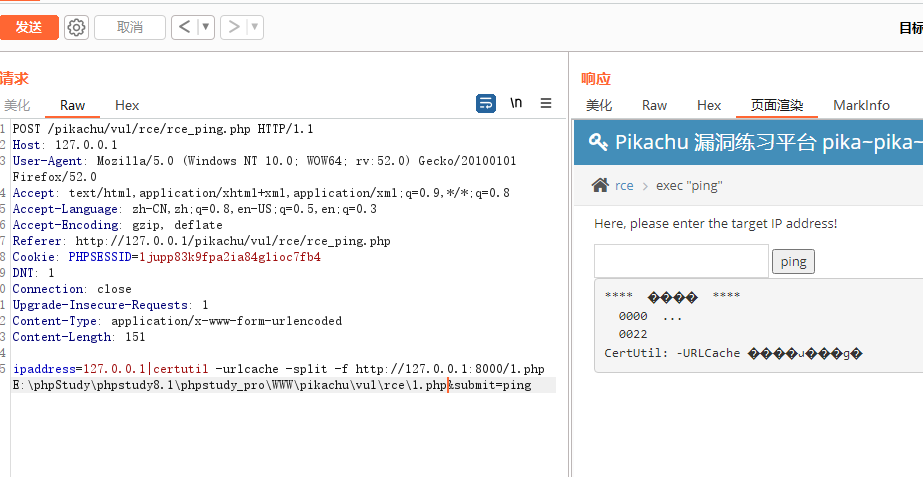Click the DNT: 1 header line
Viewport: 923px width, 477px height.
pyautogui.click(x=34, y=273)
